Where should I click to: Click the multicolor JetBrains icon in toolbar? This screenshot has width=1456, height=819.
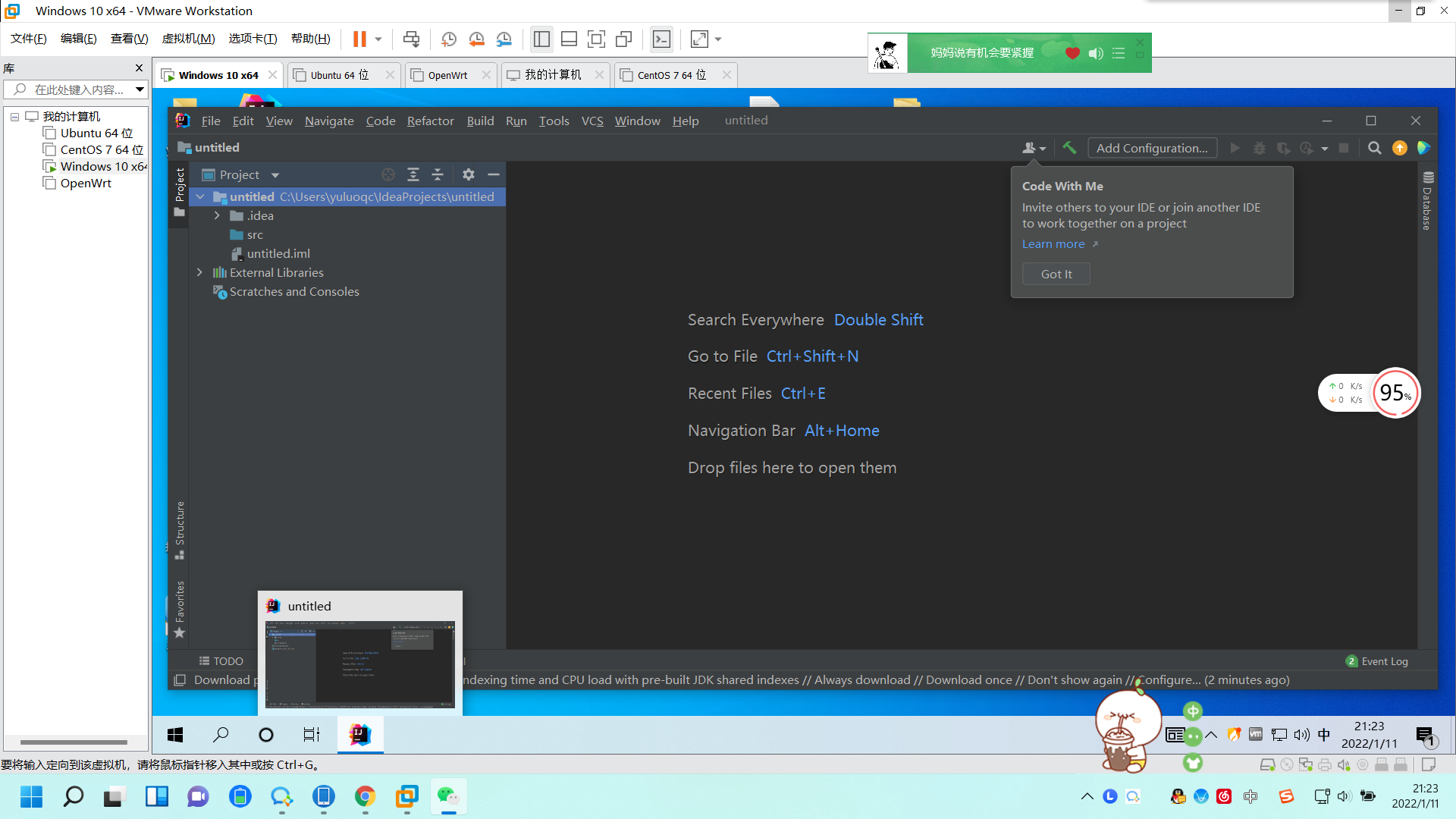click(1424, 148)
